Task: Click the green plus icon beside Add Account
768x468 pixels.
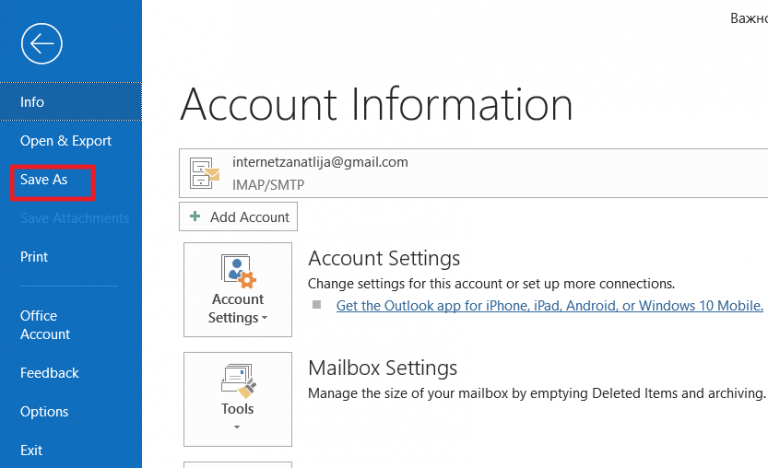Action: [x=195, y=216]
